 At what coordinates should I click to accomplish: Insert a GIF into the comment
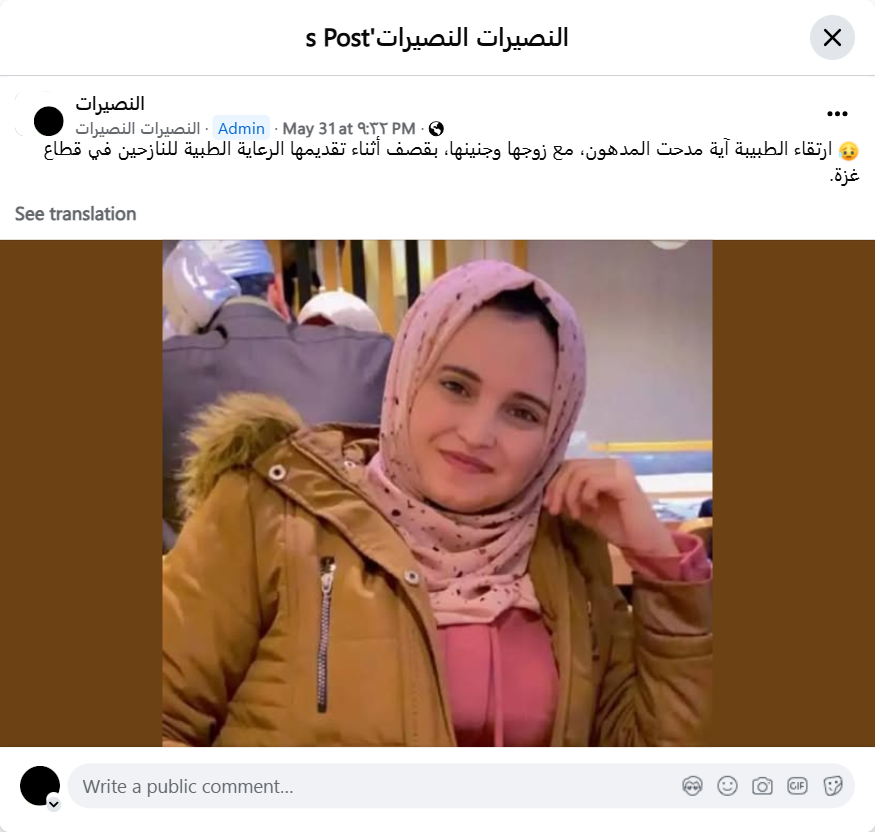797,786
